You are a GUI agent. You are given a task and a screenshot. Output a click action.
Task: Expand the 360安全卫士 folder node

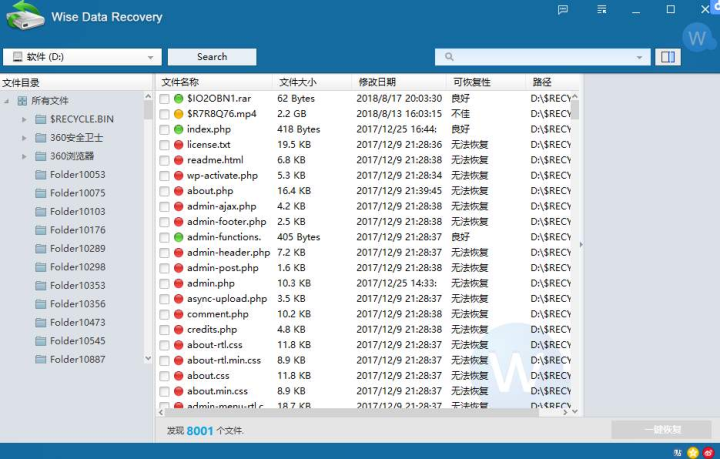(24, 138)
